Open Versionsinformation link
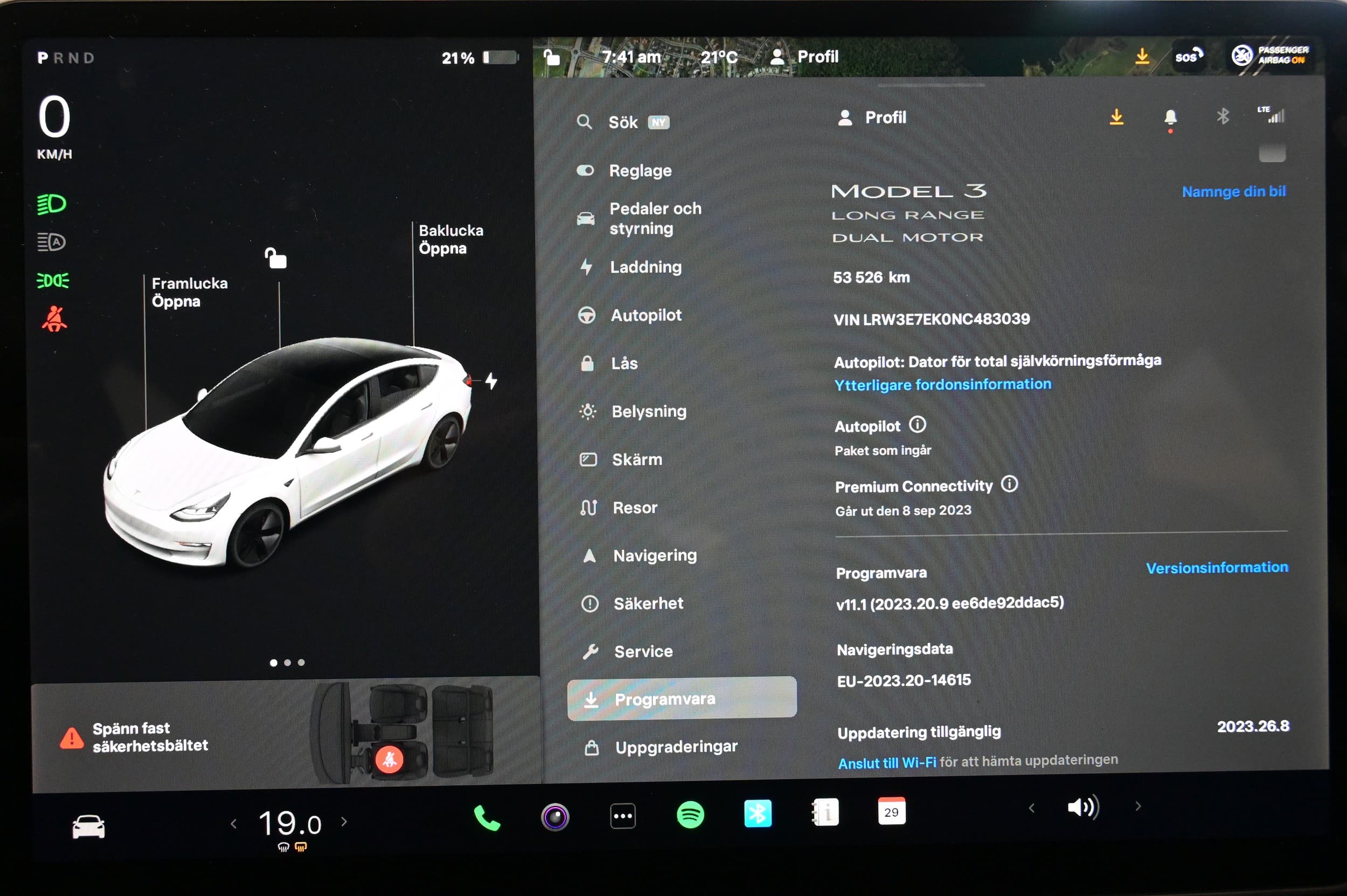The height and width of the screenshot is (896, 1347). coord(1217,567)
